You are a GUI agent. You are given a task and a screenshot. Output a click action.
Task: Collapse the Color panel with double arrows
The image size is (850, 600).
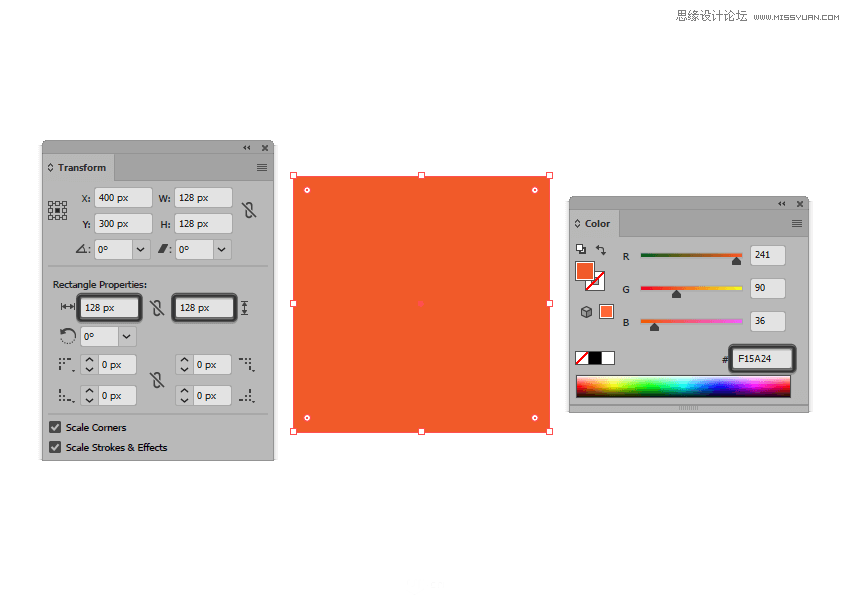coord(782,204)
